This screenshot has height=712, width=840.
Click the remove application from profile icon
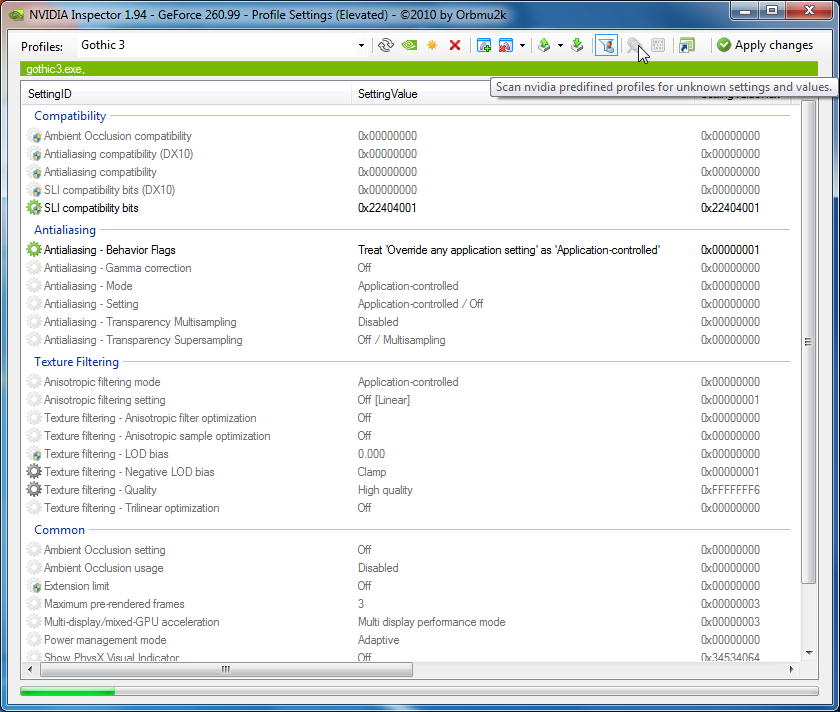click(x=506, y=45)
